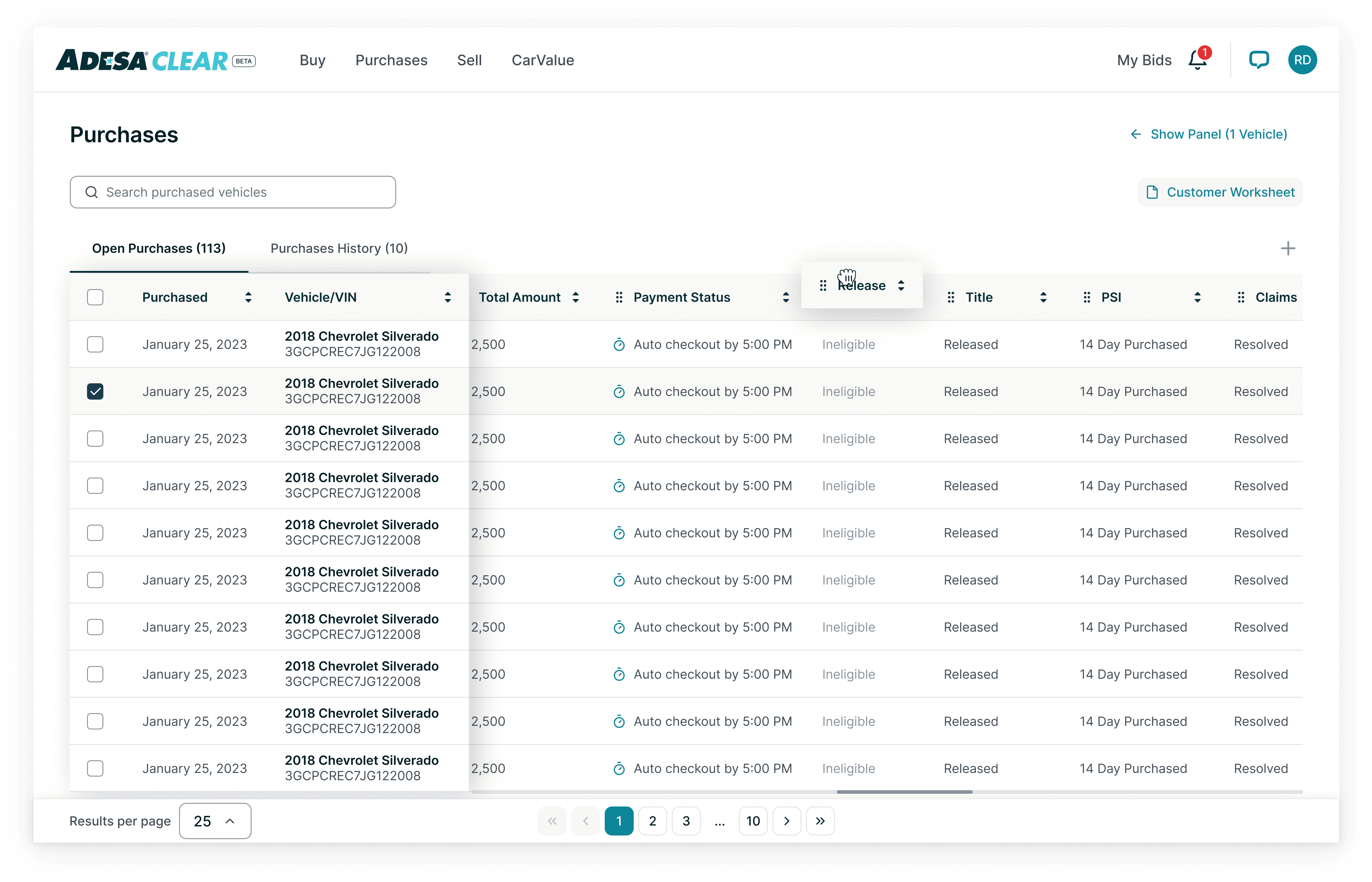Click Payment Status column drag handle
Screen dimensions: 1372x882
coord(619,297)
